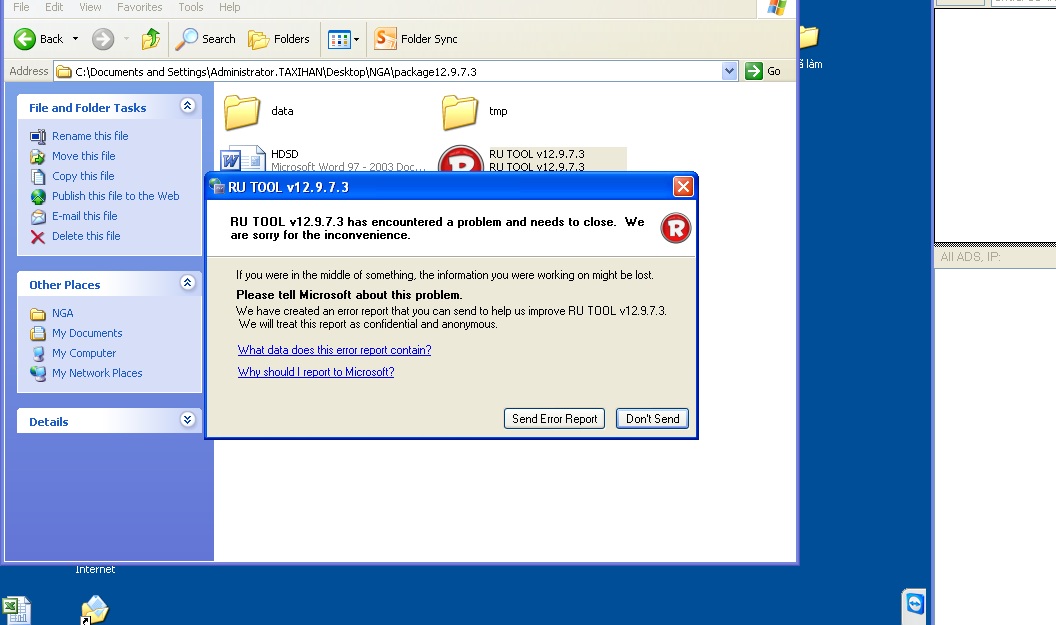
Task: Click Send Error Report button
Action: click(x=554, y=419)
